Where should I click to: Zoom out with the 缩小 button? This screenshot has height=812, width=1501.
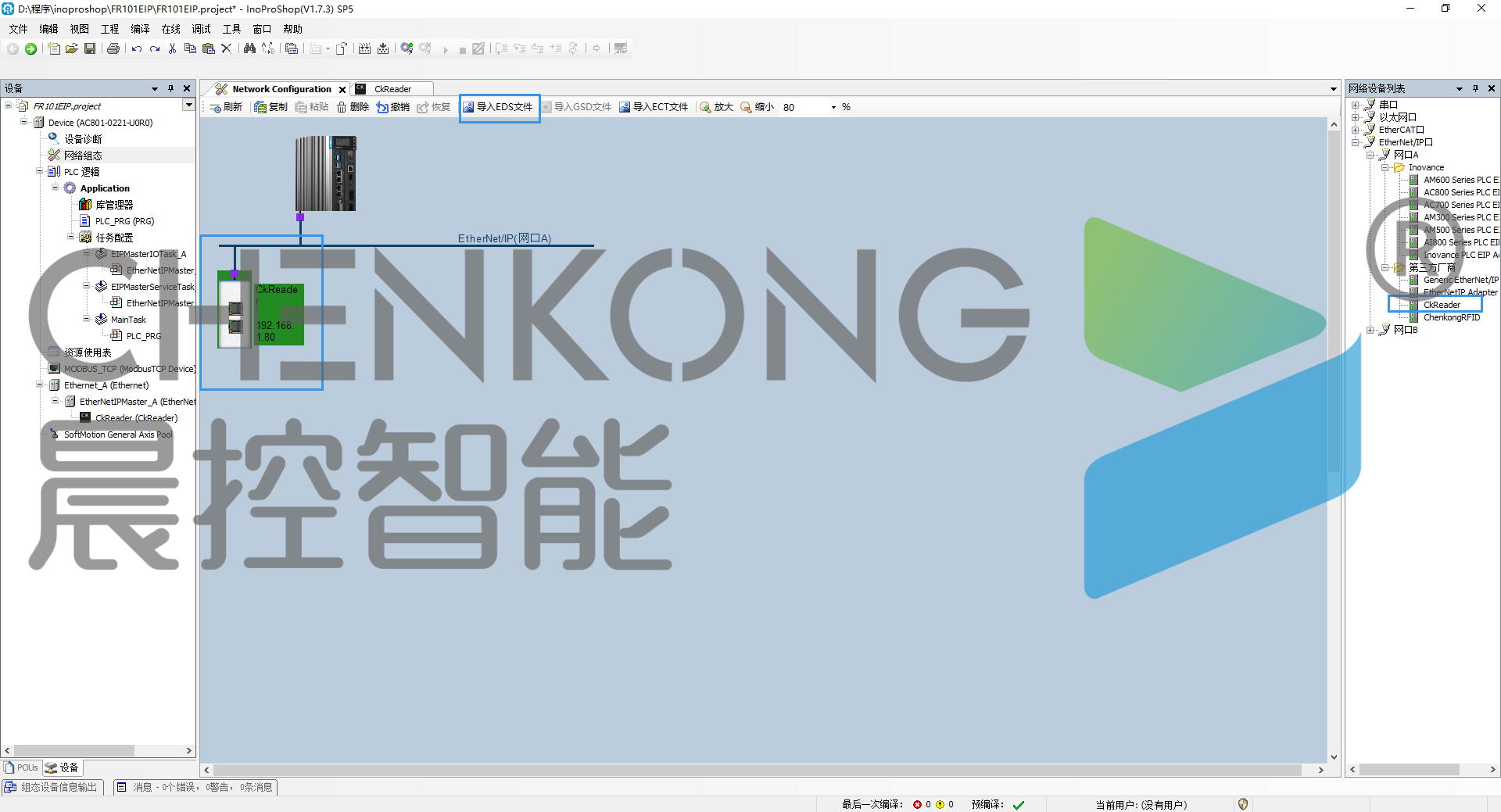pyautogui.click(x=758, y=107)
